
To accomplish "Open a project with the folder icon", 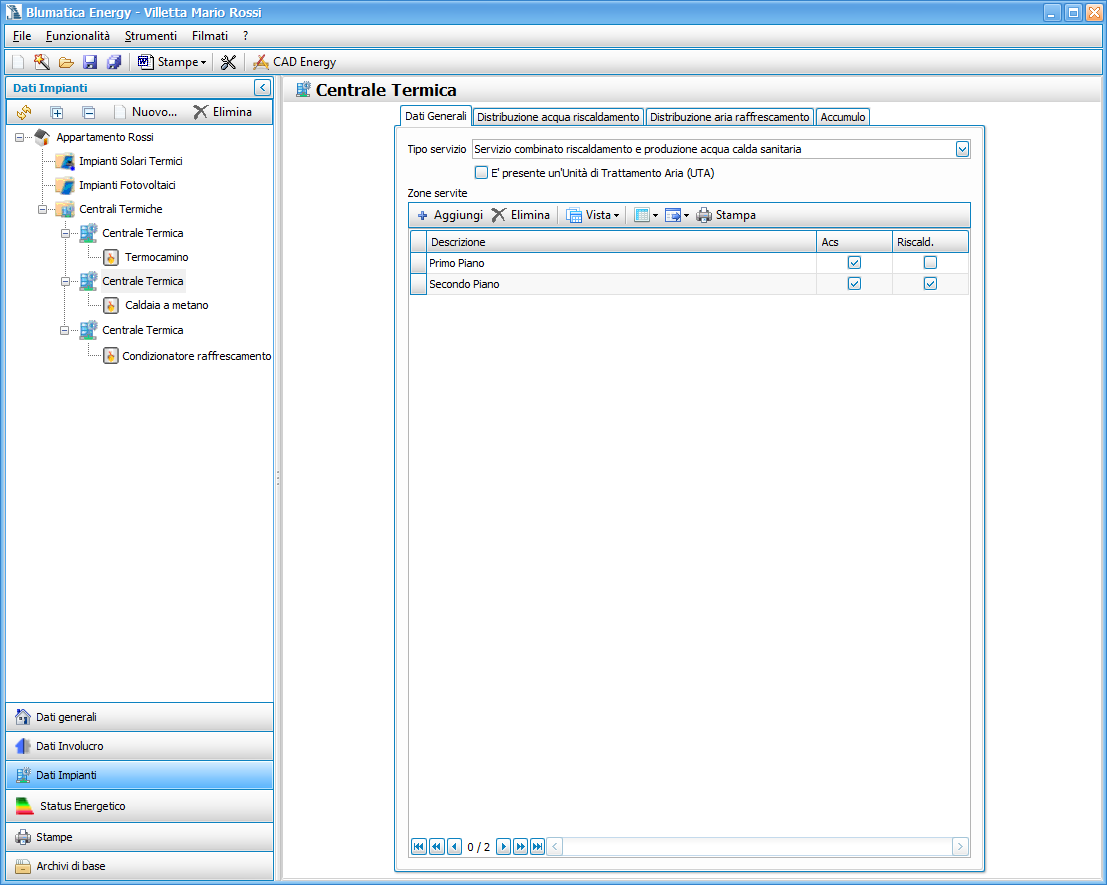I will 66,62.
